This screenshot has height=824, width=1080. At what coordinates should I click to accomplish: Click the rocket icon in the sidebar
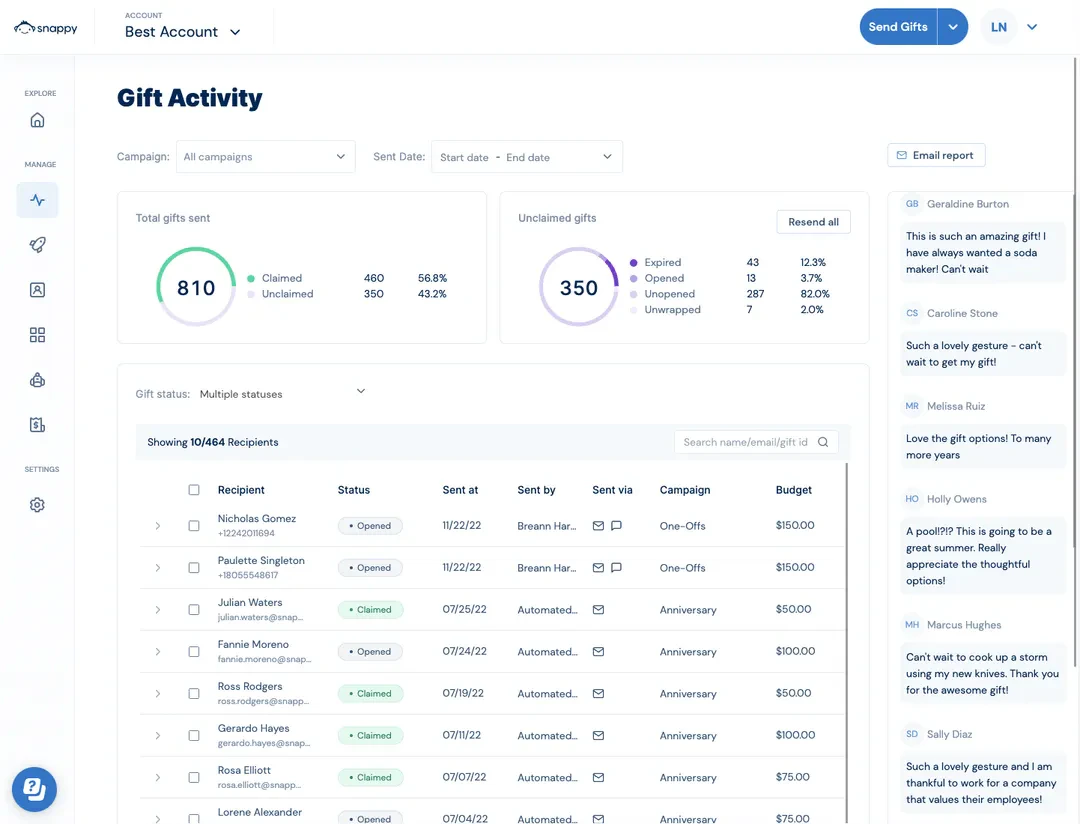click(x=37, y=245)
